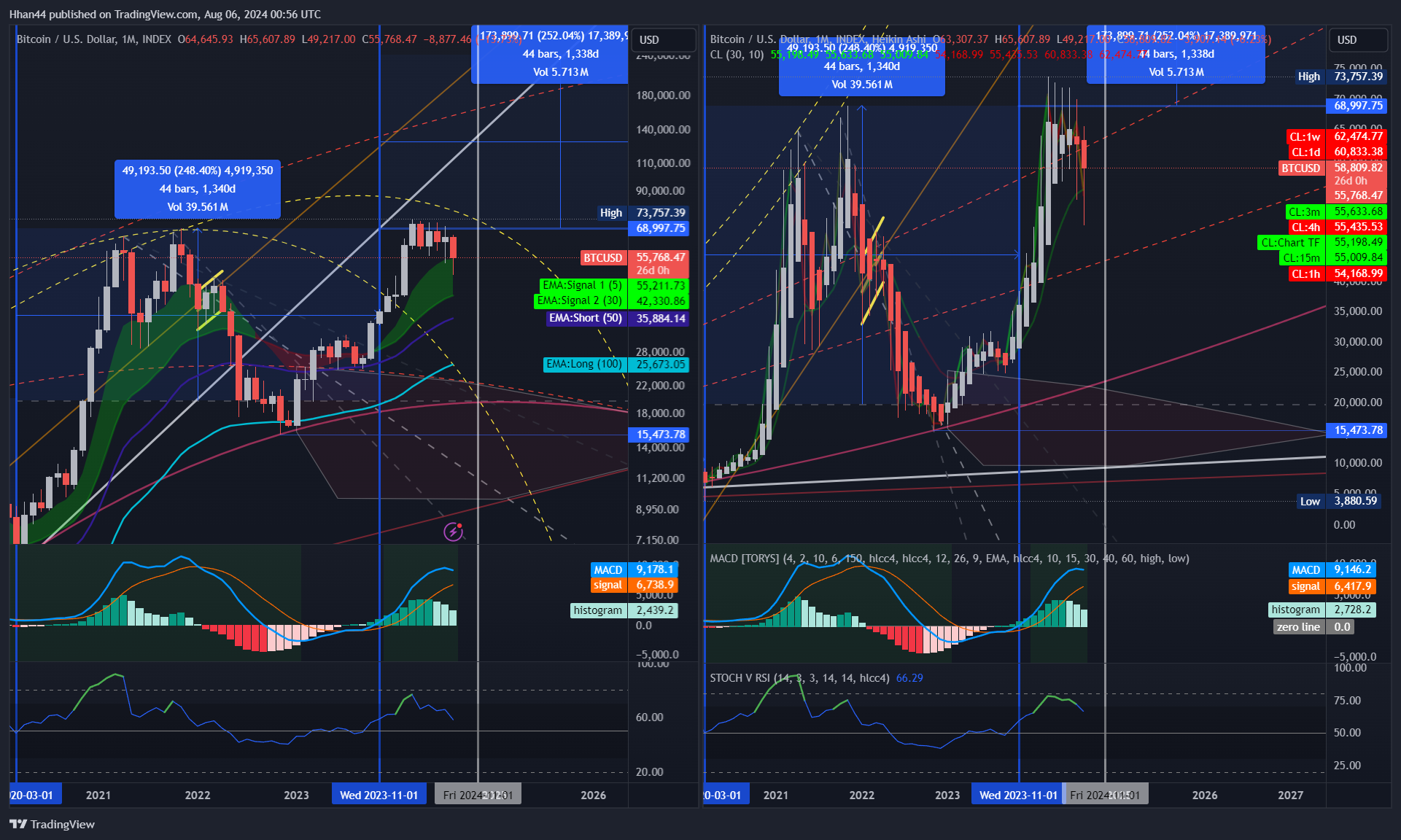Viewport: 1401px width, 840px height.
Task: Click the green 'CL:Chart TF' label
Action: tap(1291, 242)
